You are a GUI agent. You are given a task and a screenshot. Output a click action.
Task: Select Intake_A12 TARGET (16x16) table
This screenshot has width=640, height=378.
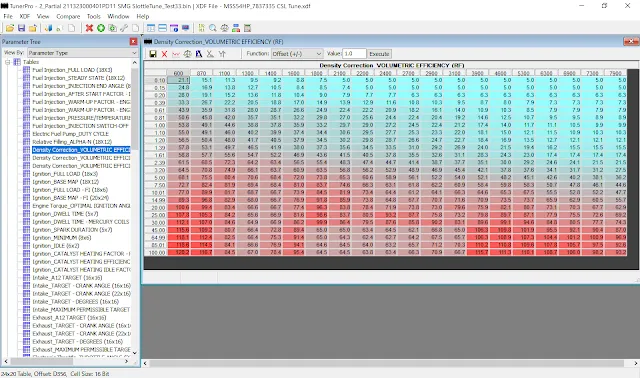pyautogui.click(x=67, y=278)
